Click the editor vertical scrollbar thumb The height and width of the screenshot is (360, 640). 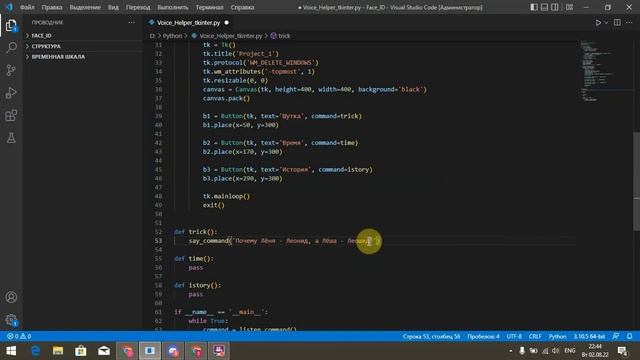click(636, 182)
